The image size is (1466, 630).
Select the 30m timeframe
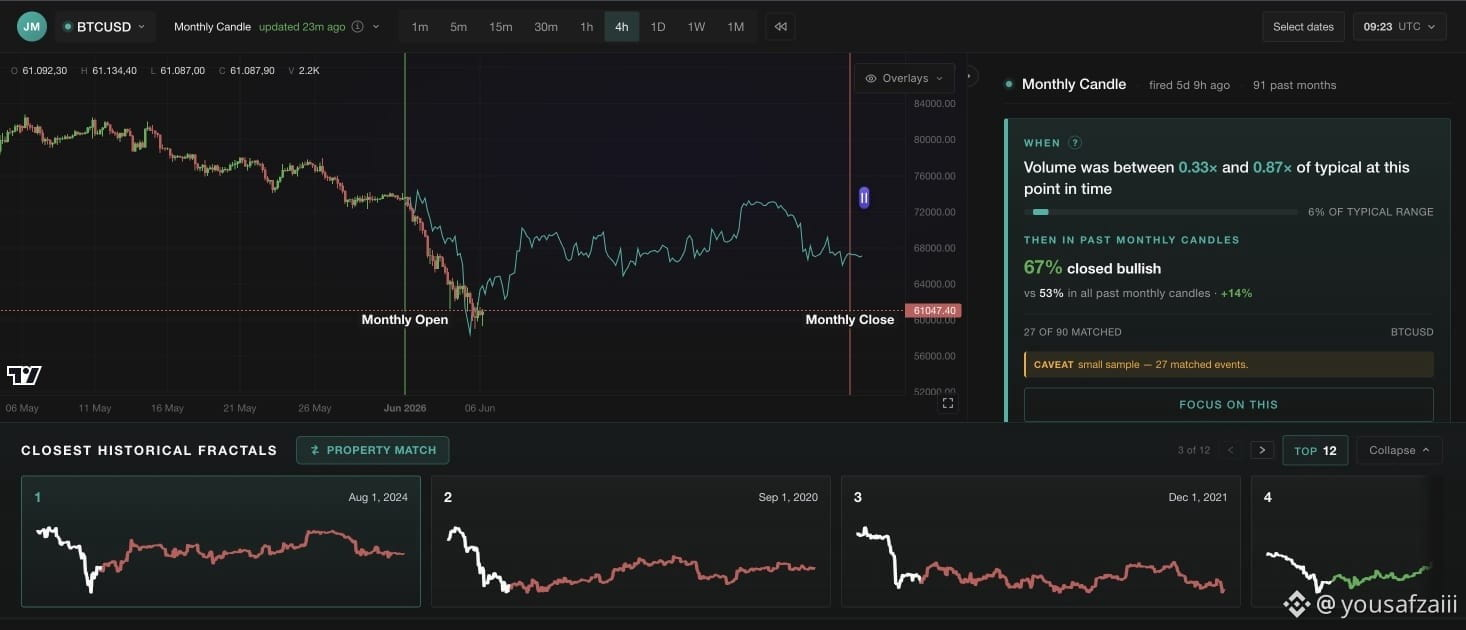pos(546,27)
